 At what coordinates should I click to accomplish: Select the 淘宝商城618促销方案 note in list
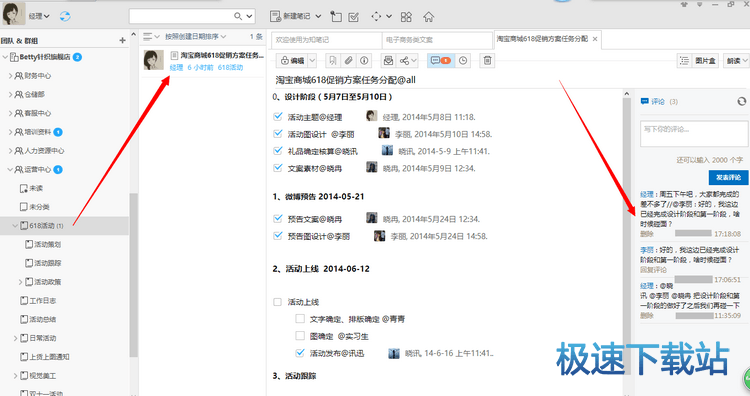[x=203, y=61]
